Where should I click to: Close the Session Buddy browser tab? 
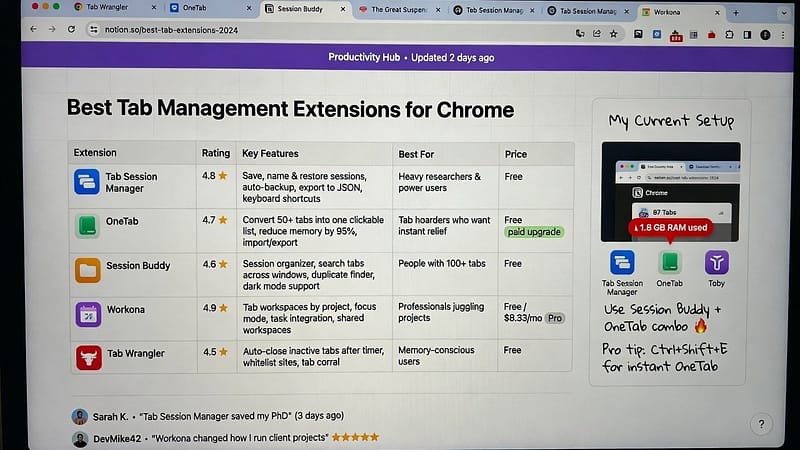click(343, 9)
